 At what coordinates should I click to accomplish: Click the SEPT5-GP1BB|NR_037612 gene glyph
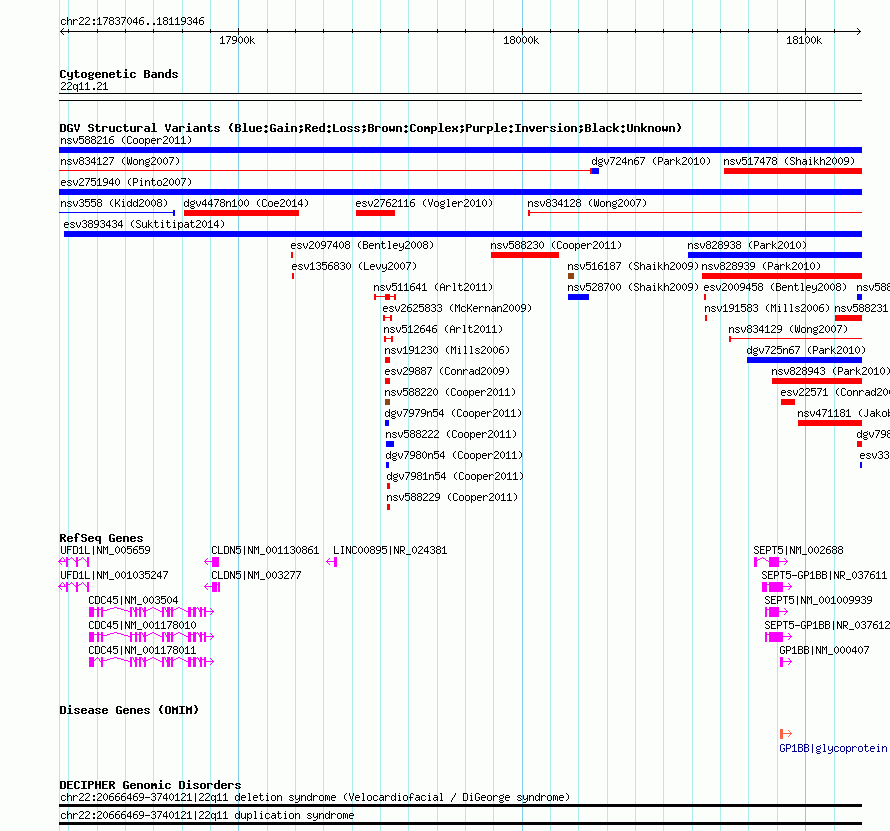coord(778,637)
